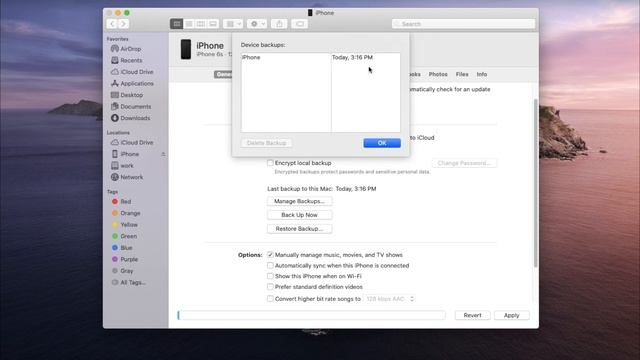This screenshot has height=360, width=640.
Task: Open the action gear menu
Action: [257, 24]
